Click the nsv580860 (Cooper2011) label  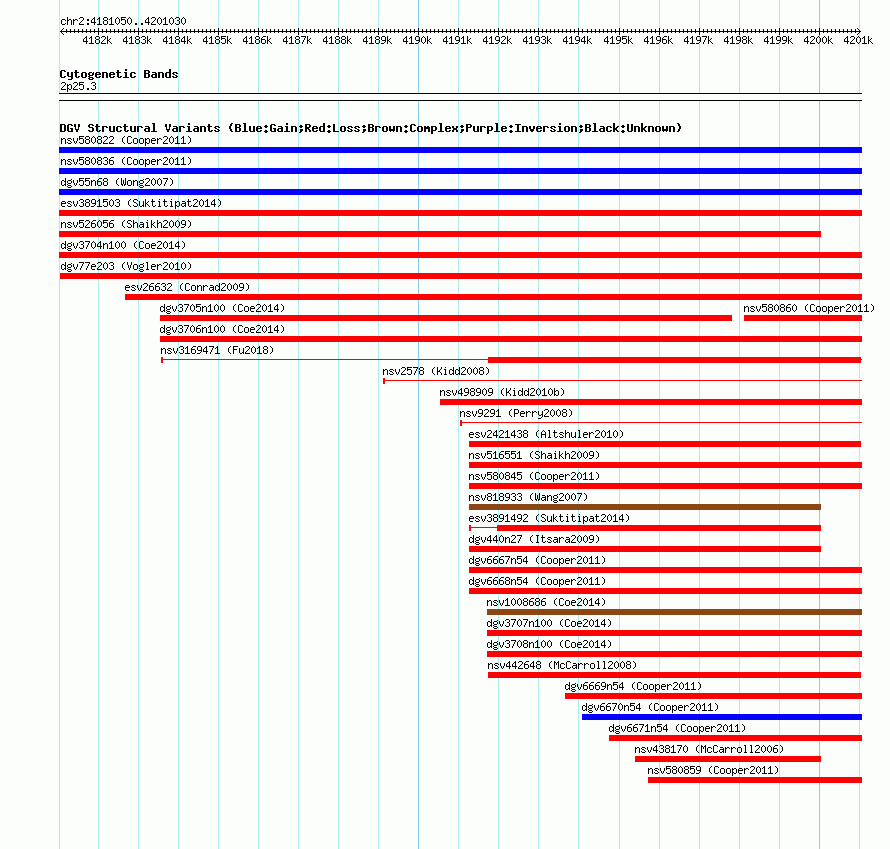click(x=809, y=308)
